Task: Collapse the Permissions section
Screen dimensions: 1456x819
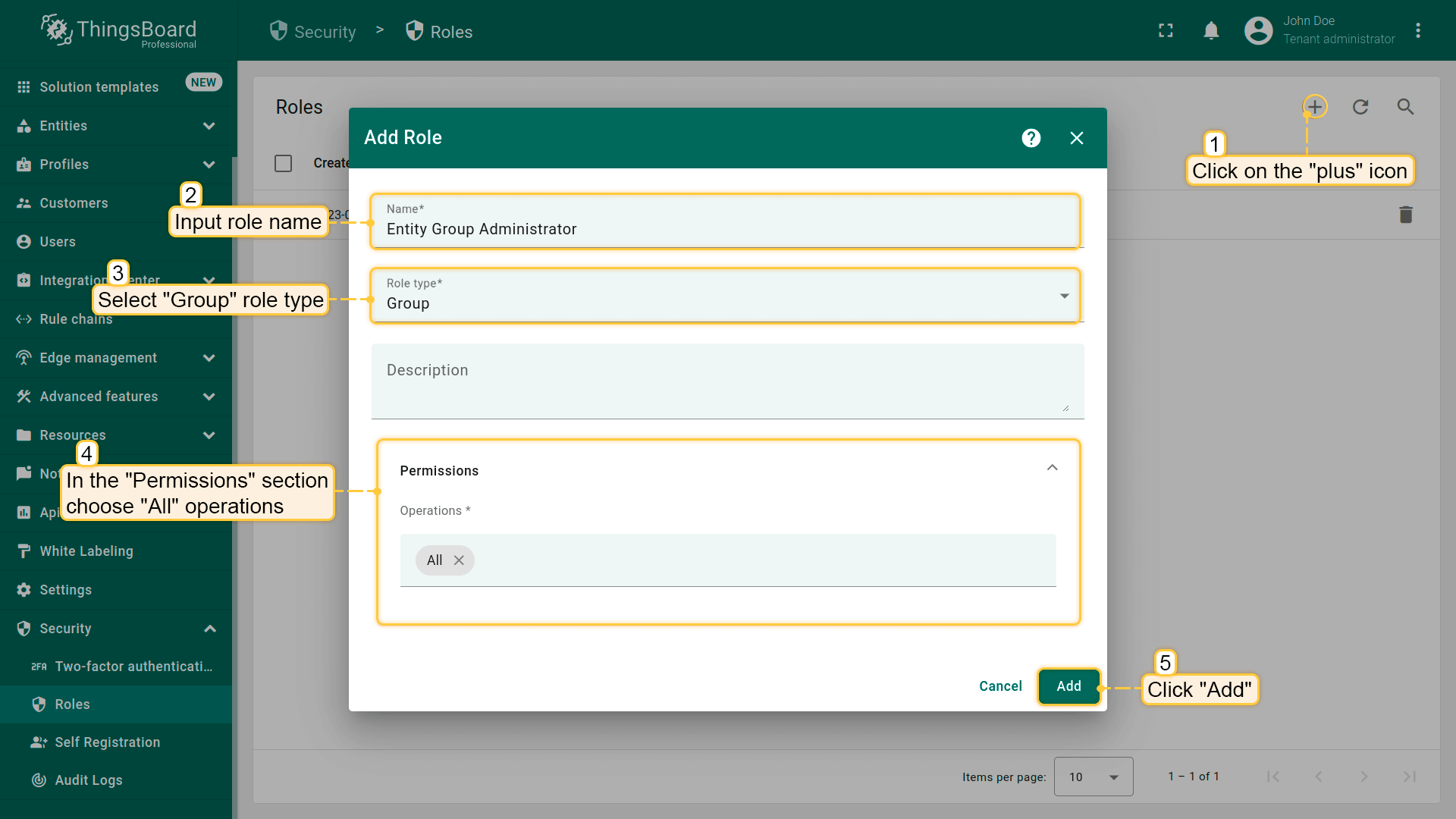Action: pos(1052,468)
